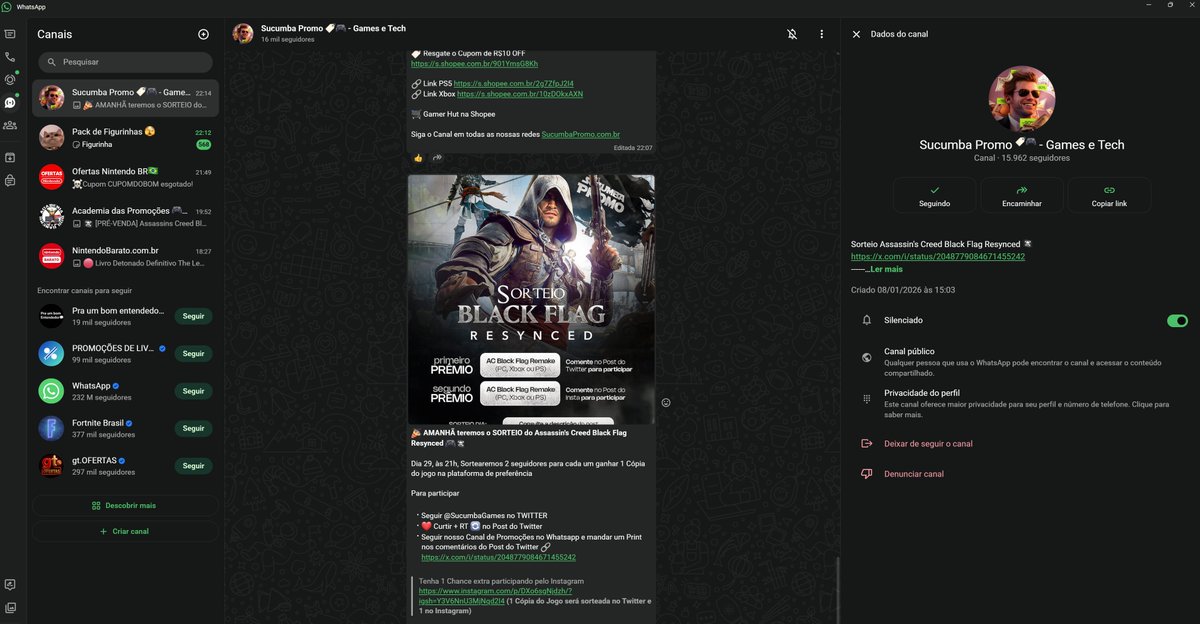Open the SucumbaPromo.com.br link
This screenshot has width=1200, height=624.
click(x=581, y=134)
